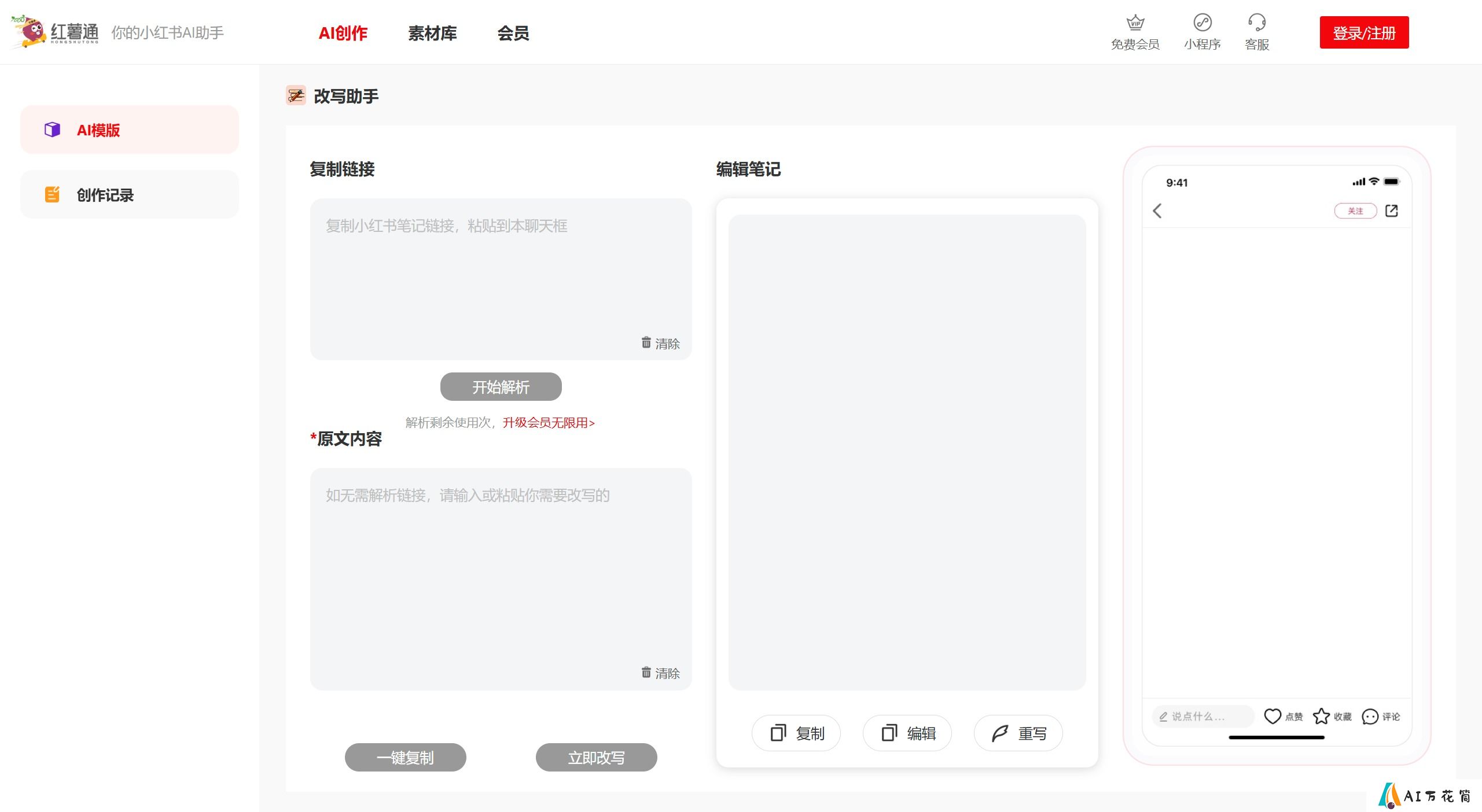Viewport: 1482px width, 812px height.
Task: Tap the 关注 button in phone preview
Action: tap(1355, 211)
